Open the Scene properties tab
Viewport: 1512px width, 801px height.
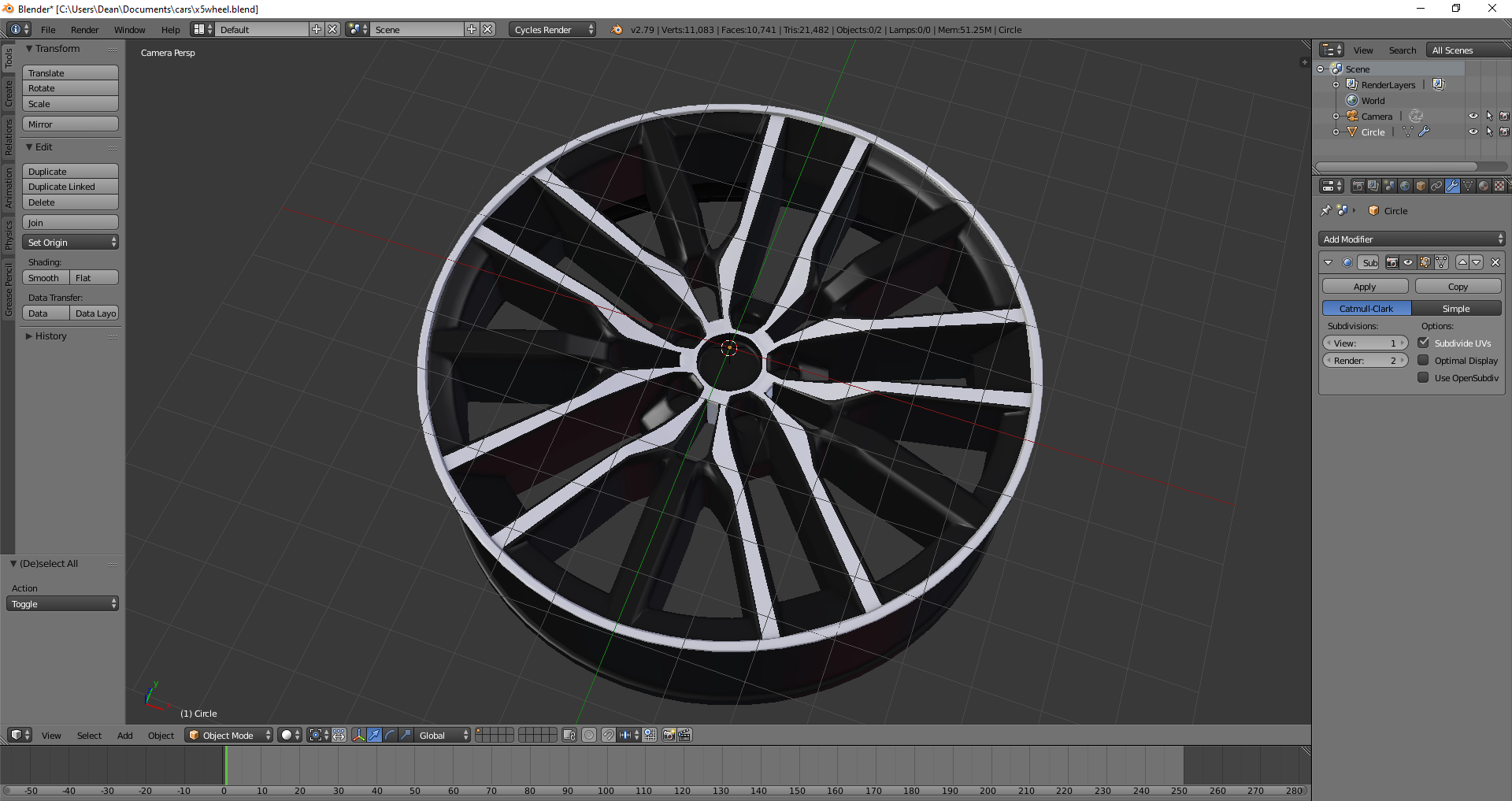[x=1389, y=186]
